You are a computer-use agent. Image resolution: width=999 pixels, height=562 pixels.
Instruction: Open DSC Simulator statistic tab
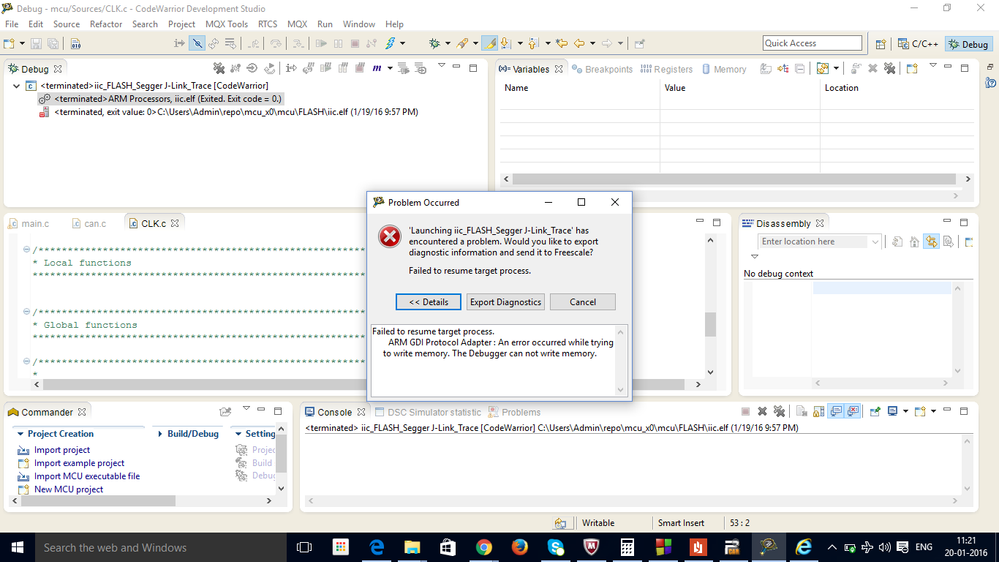428,412
